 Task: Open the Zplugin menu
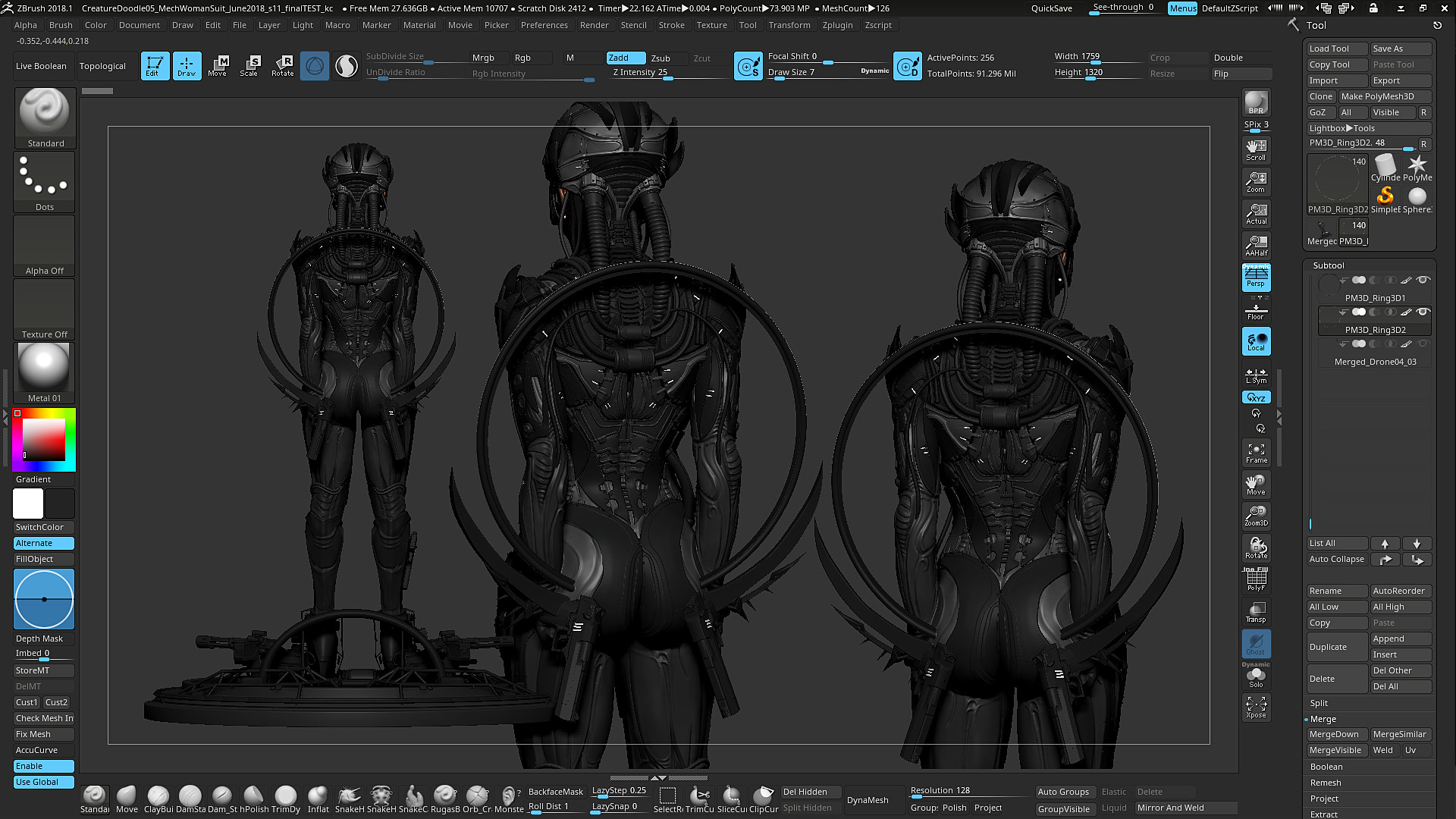838,25
